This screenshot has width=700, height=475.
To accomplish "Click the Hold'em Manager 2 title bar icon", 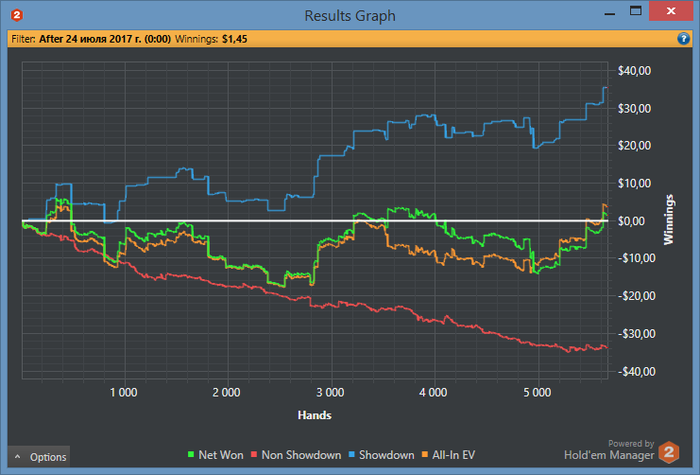I will (17, 15).
